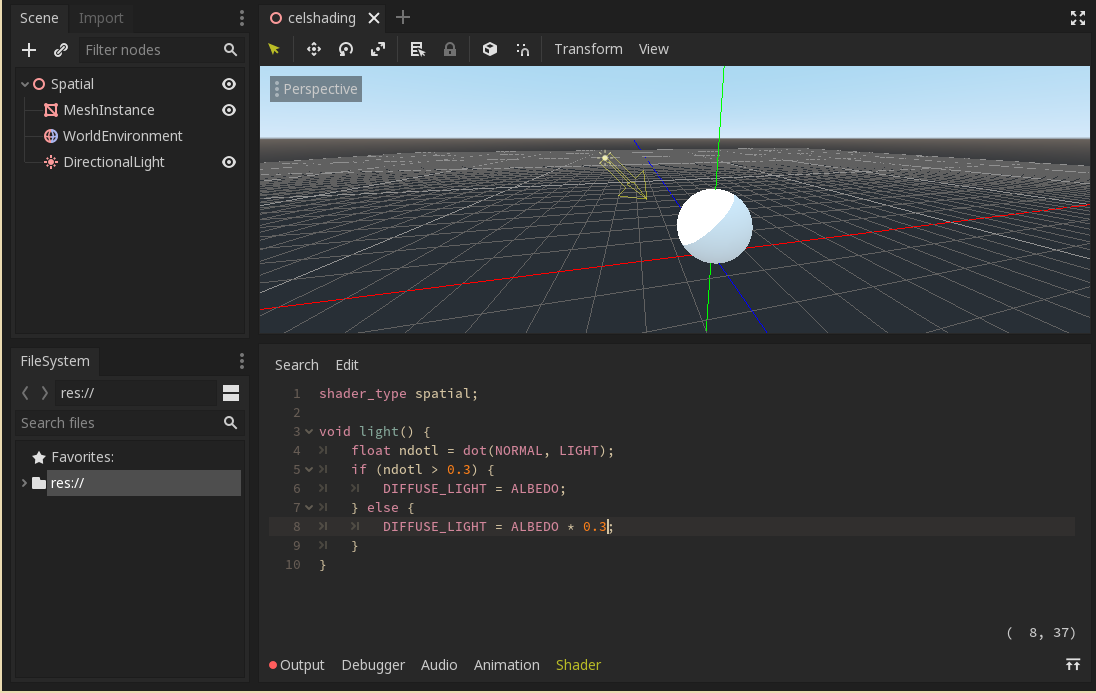Add a new scene tab

coord(403,17)
